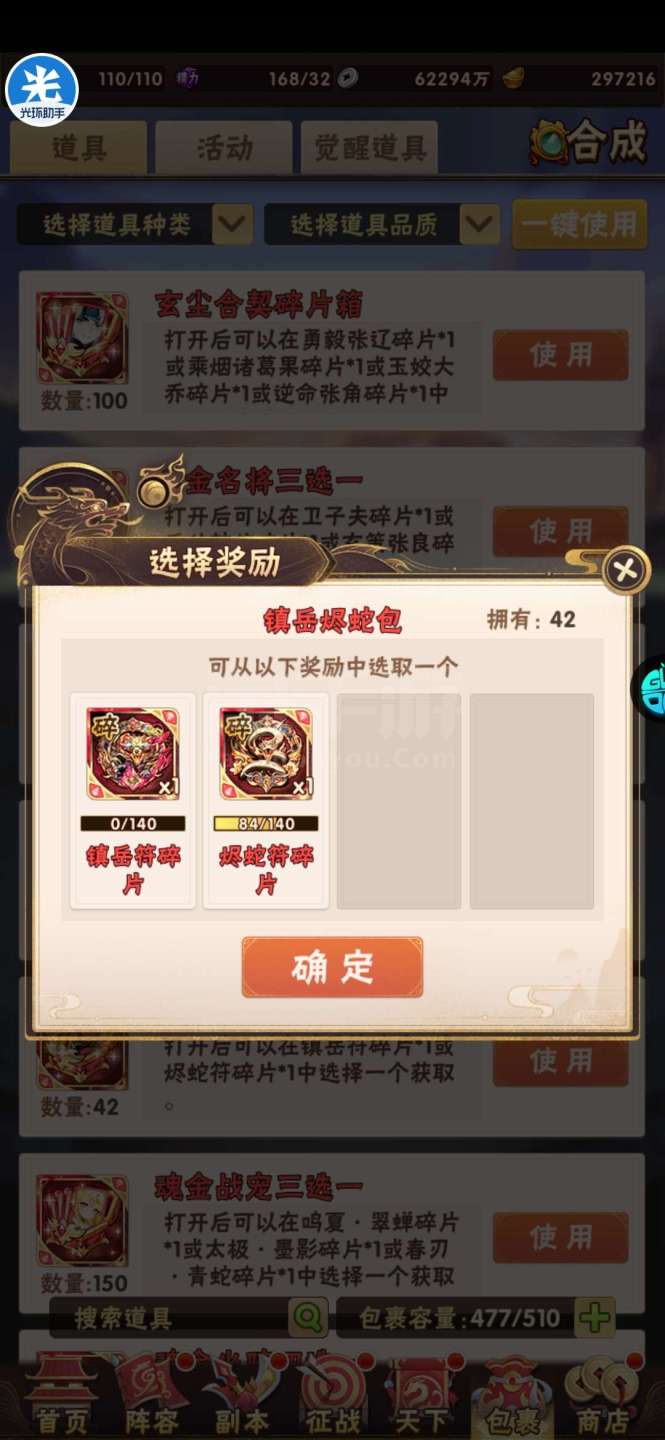Click the 一键使用 button

click(x=579, y=224)
